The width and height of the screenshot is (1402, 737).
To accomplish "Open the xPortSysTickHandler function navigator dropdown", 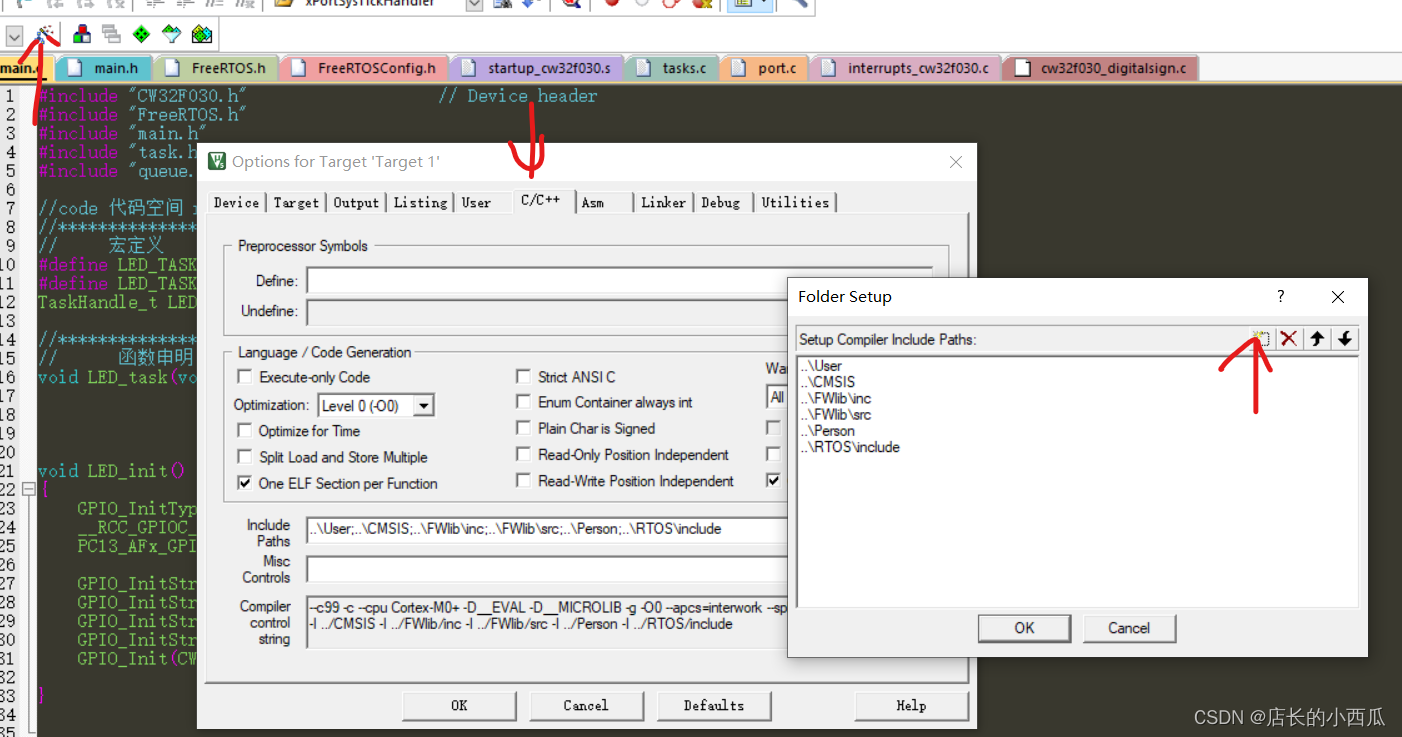I will coord(473,5).
